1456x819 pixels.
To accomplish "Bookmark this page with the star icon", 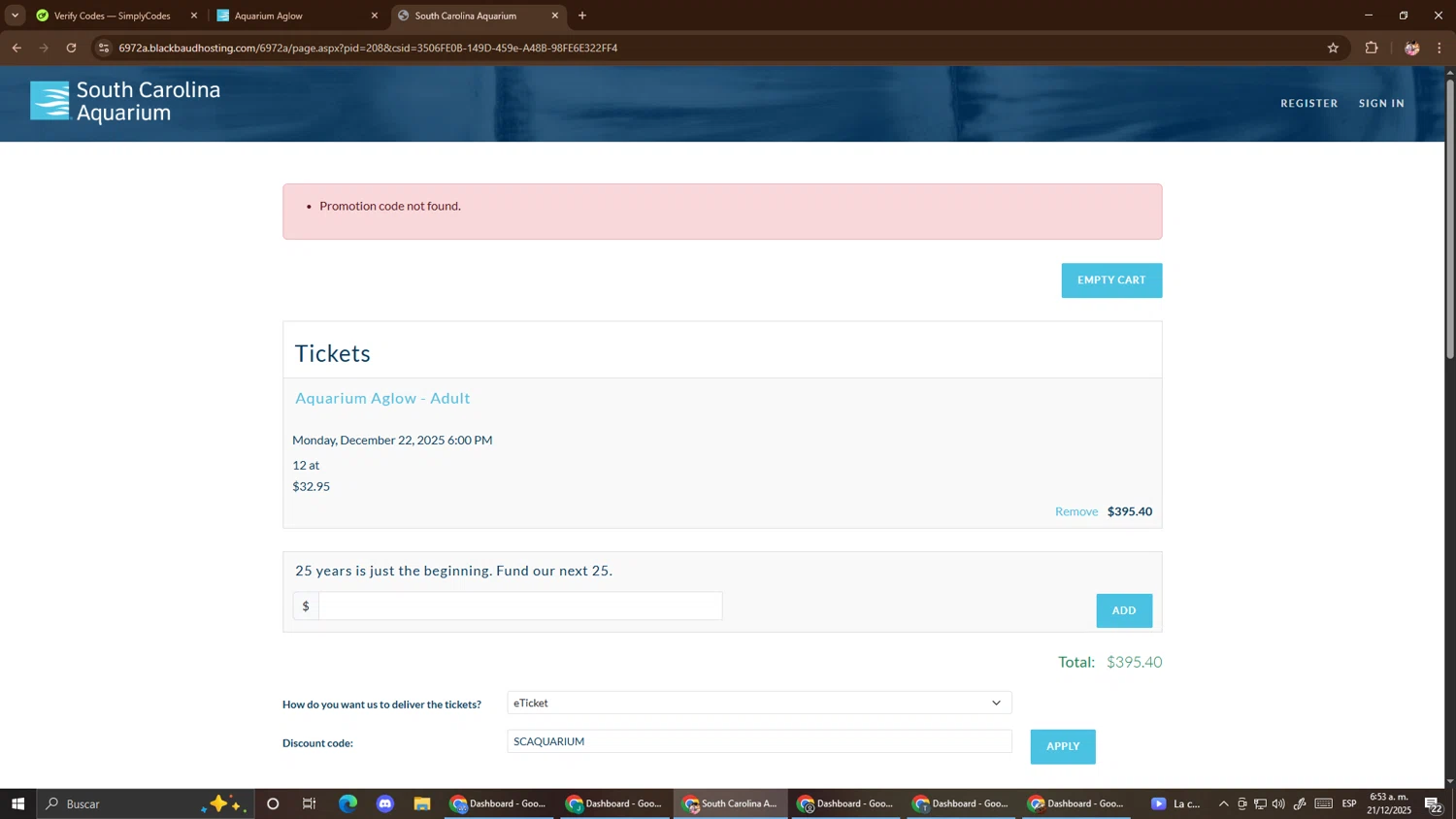I will click(1333, 48).
